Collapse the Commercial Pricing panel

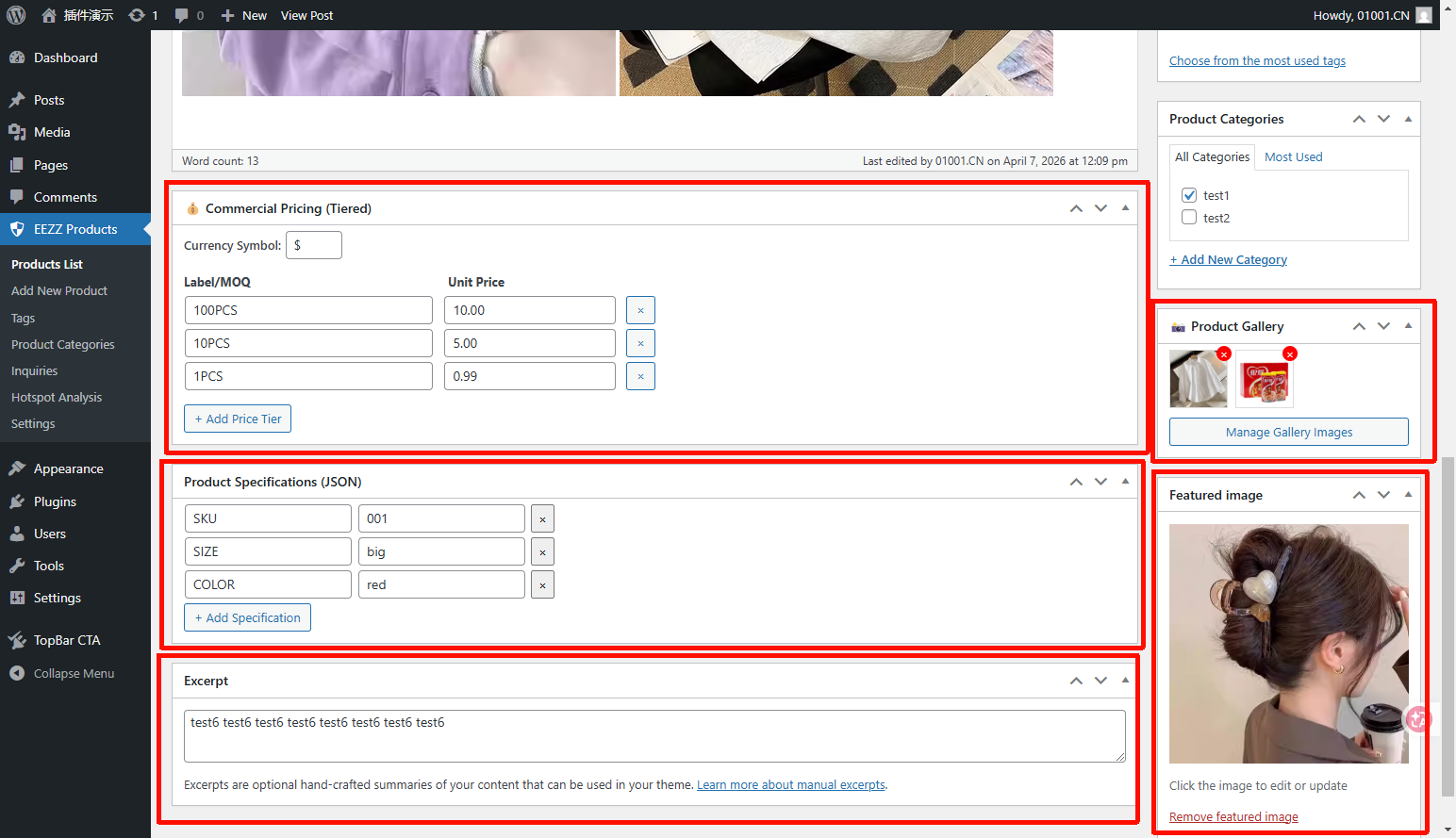tap(1125, 208)
